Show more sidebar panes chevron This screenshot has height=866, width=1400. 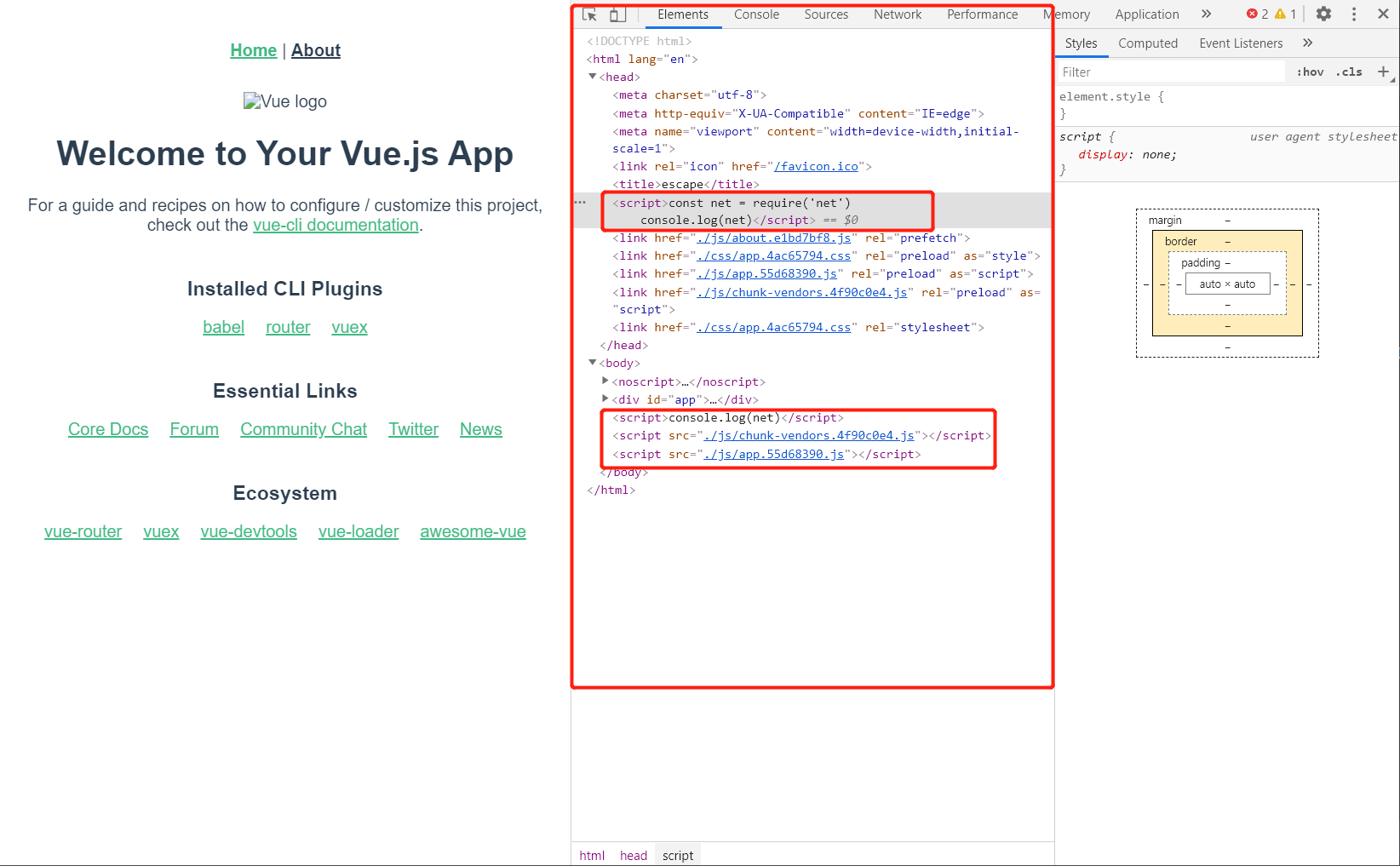tap(1307, 43)
